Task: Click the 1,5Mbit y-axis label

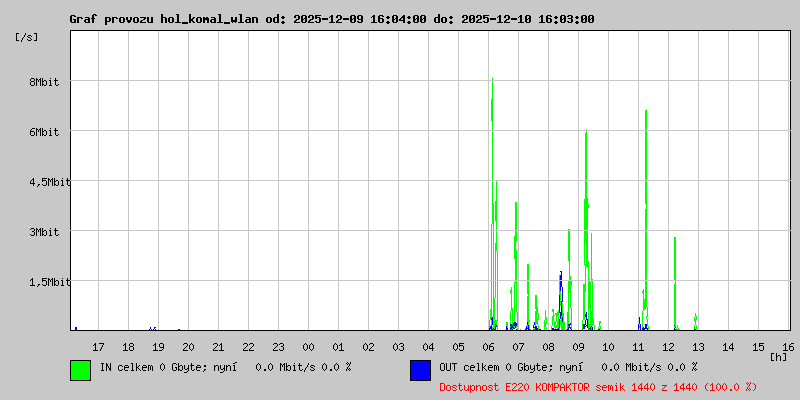Action: [49, 282]
